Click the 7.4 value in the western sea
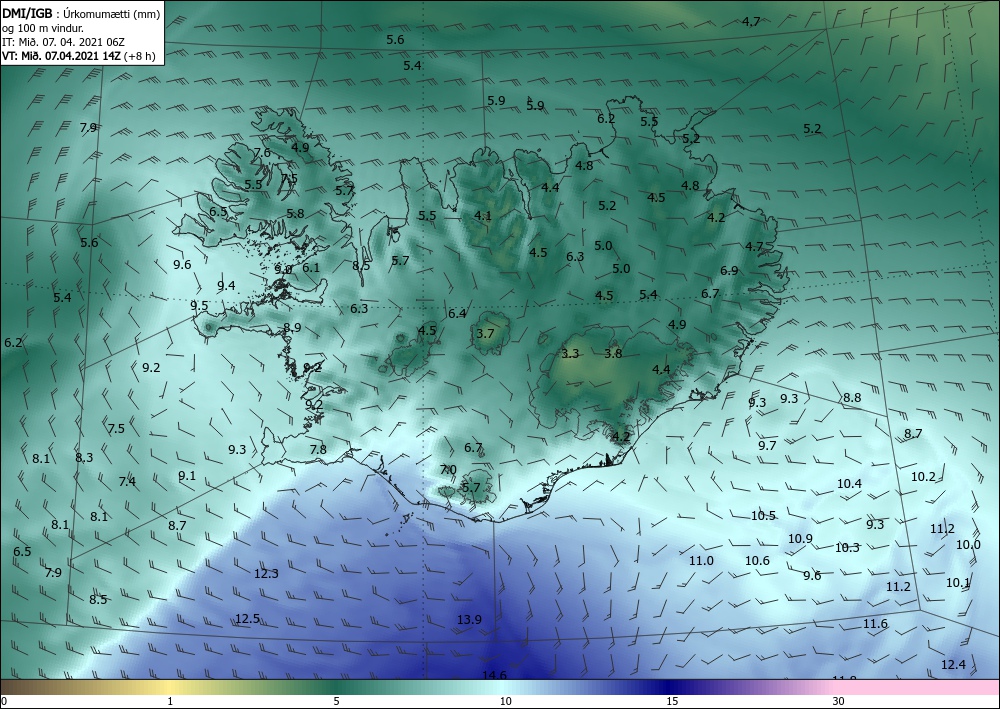The image size is (1000, 709). [128, 481]
